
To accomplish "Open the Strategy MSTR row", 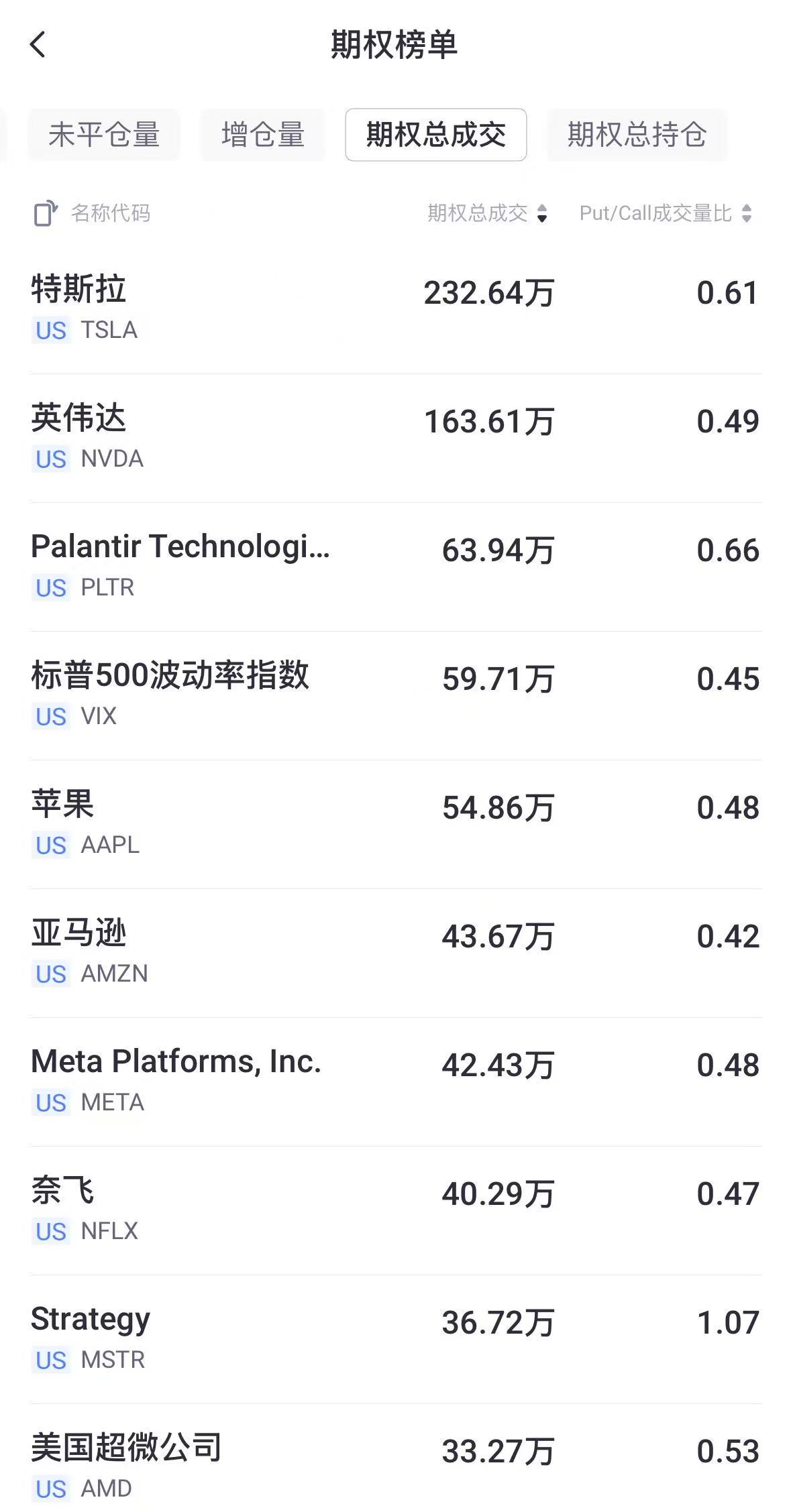I will coord(395,1339).
